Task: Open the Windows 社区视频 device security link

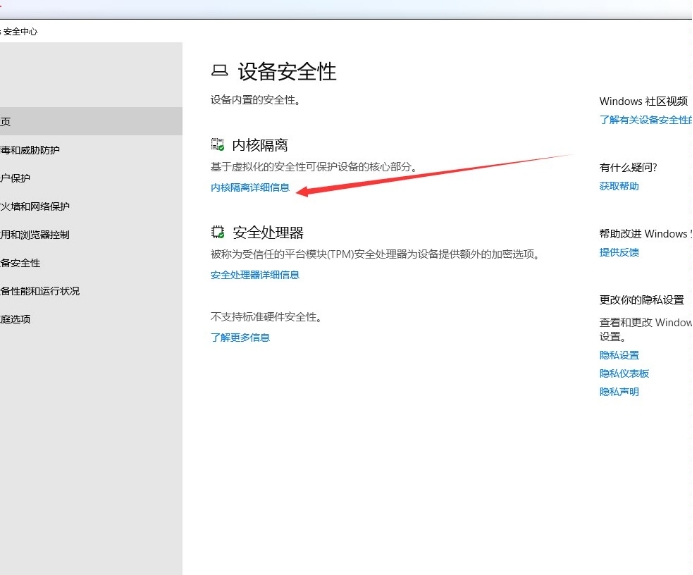Action: (x=645, y=120)
